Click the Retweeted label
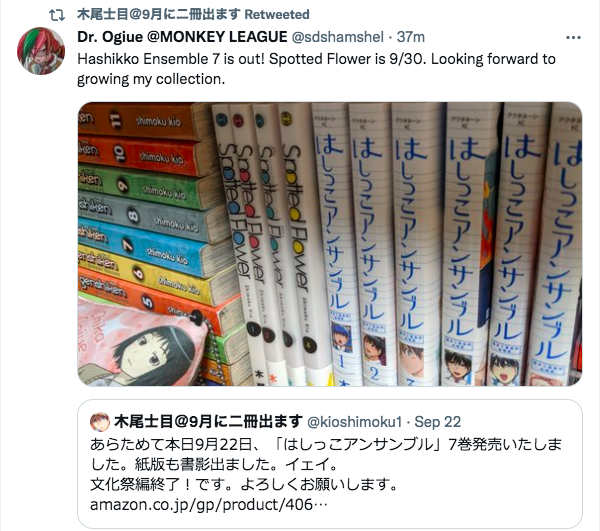The image size is (600, 531). tap(277, 15)
